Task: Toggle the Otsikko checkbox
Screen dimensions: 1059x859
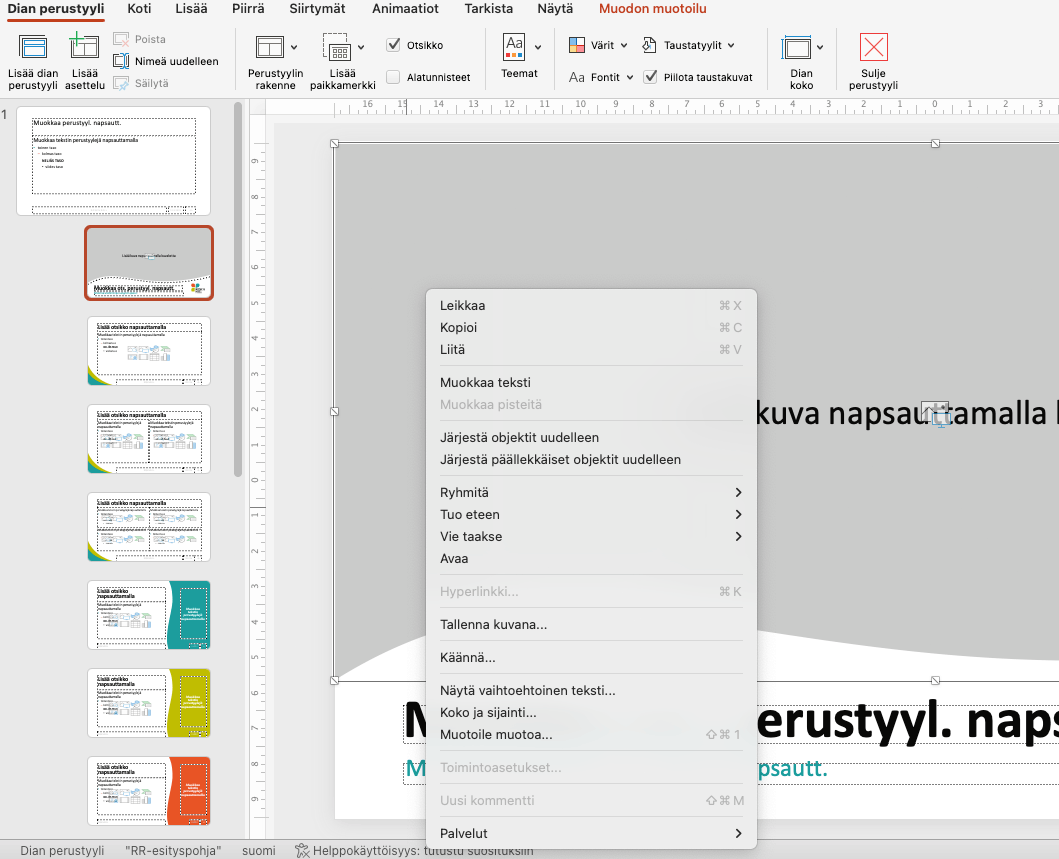Action: (x=393, y=45)
